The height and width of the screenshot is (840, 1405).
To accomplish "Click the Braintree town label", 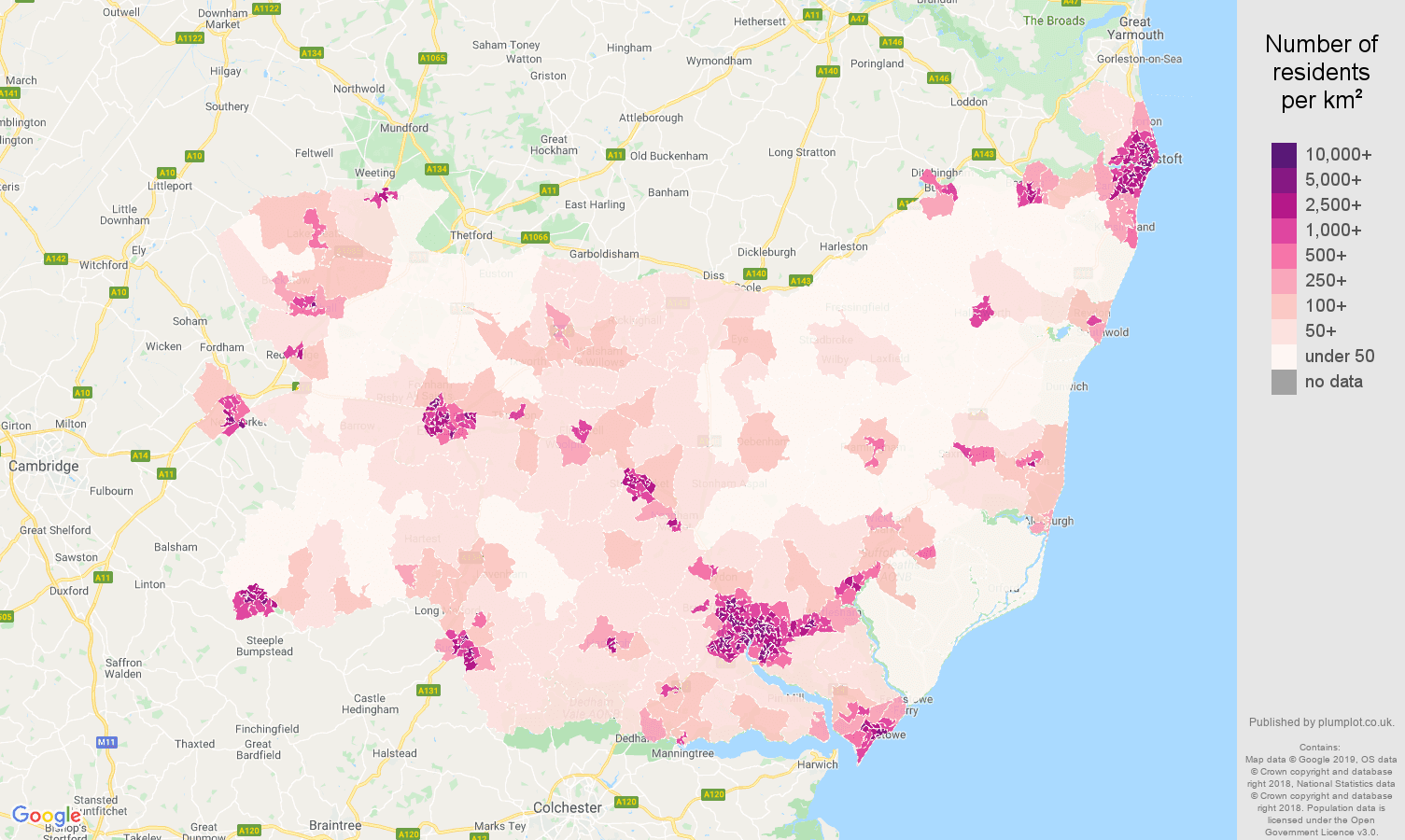I will pos(335,825).
